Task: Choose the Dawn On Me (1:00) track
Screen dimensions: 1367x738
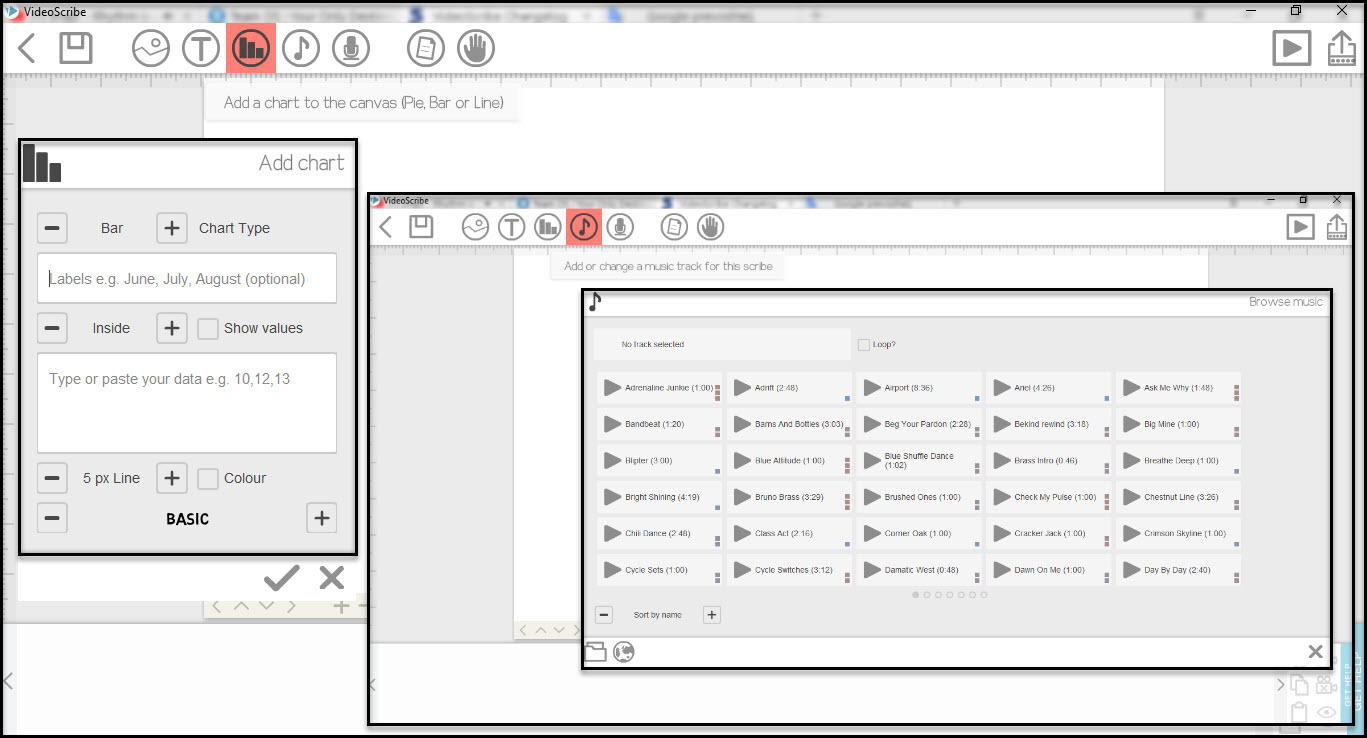Action: pyautogui.click(x=1048, y=570)
